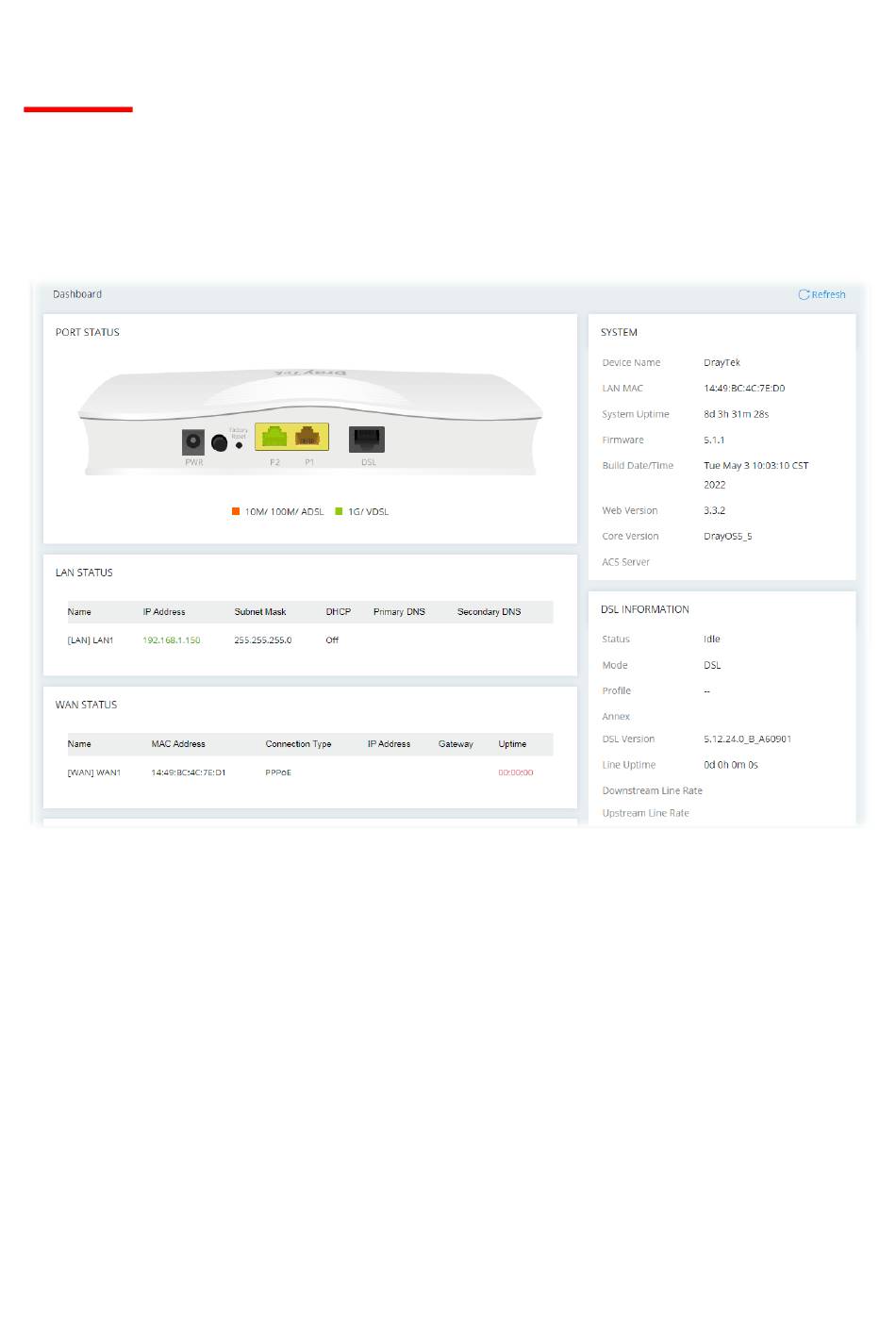Click the Gateway column header

[x=456, y=744]
